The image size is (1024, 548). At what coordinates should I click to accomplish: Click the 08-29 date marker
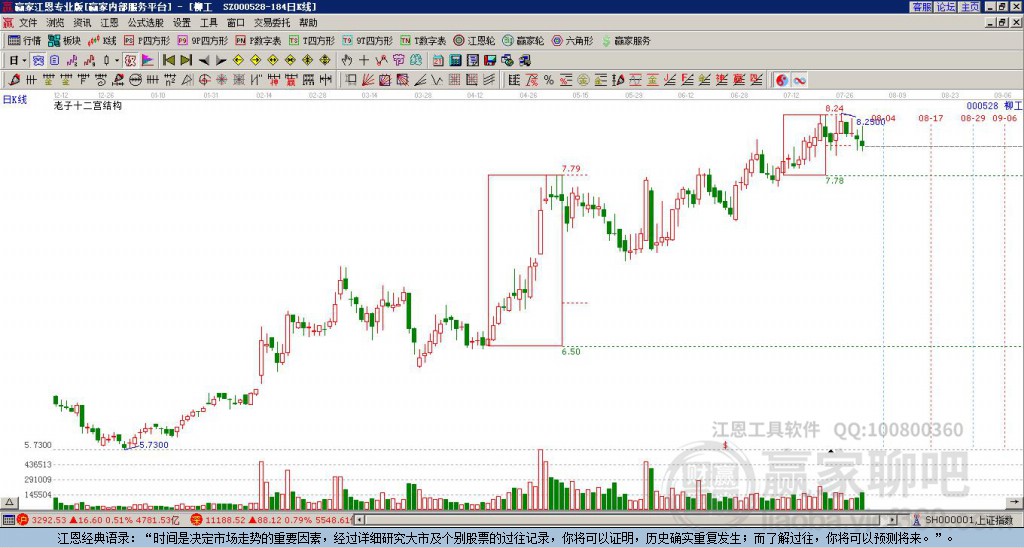pyautogui.click(x=973, y=118)
